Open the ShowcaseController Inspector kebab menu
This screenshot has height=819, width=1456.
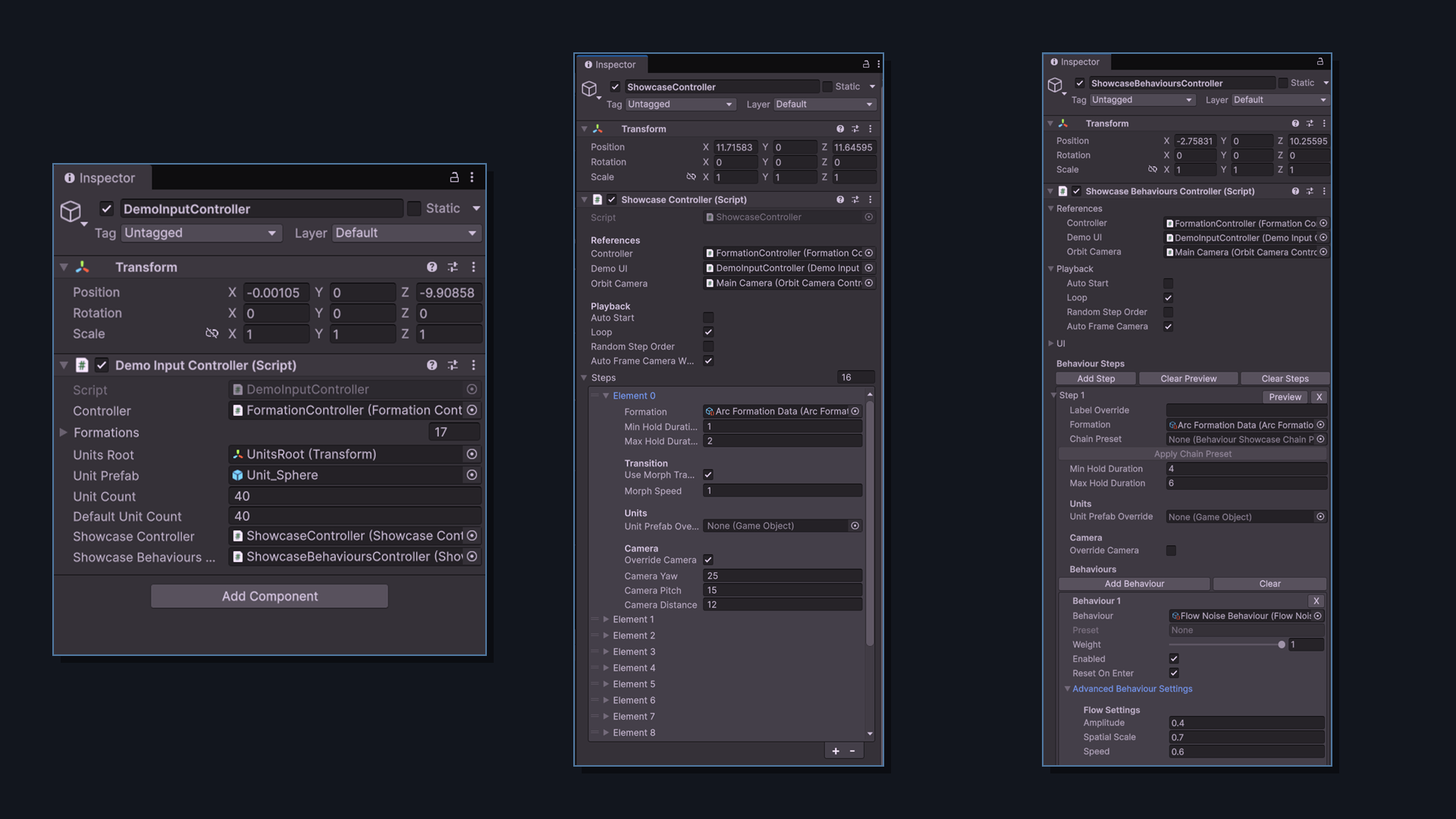[x=878, y=64]
